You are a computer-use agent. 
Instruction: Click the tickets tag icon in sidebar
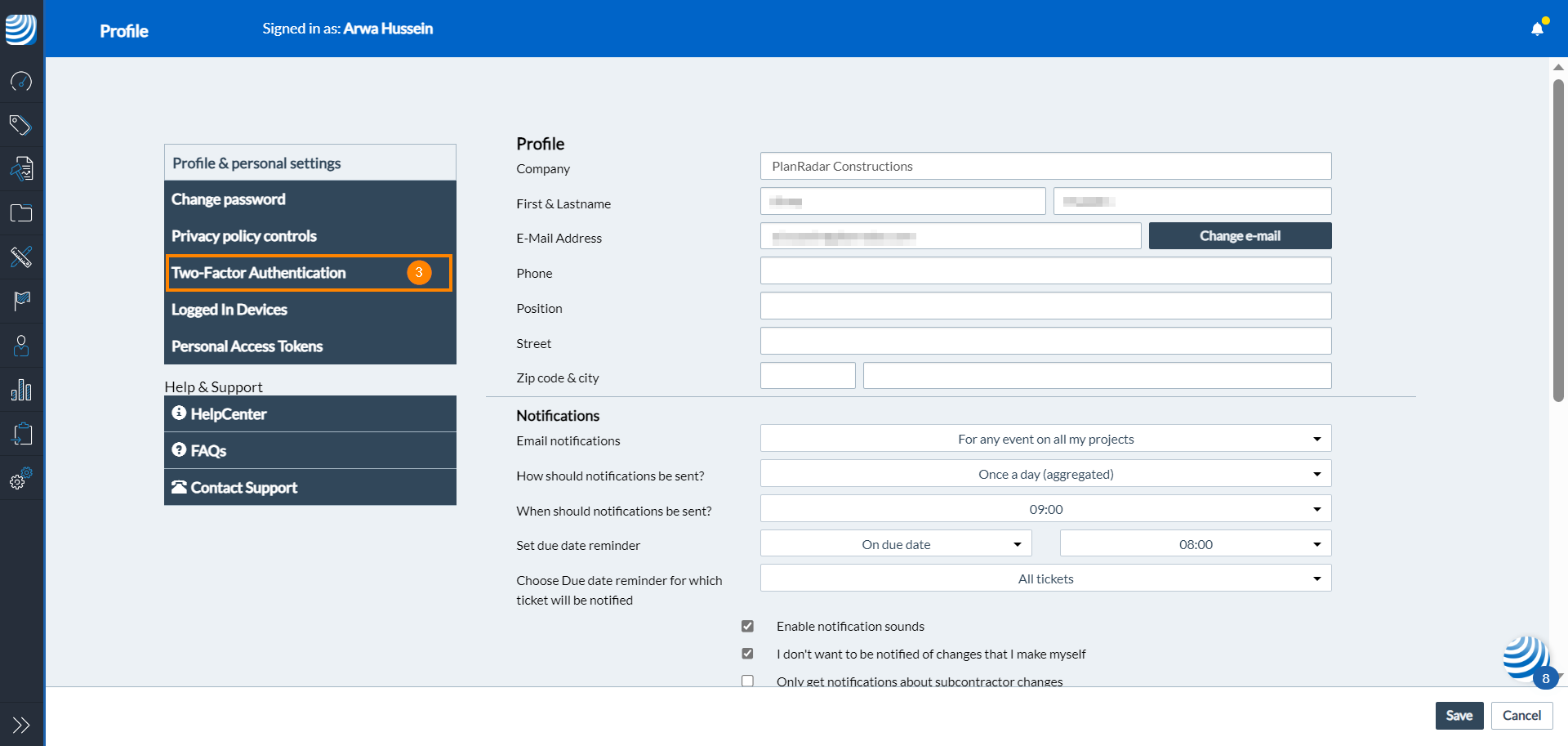point(21,125)
